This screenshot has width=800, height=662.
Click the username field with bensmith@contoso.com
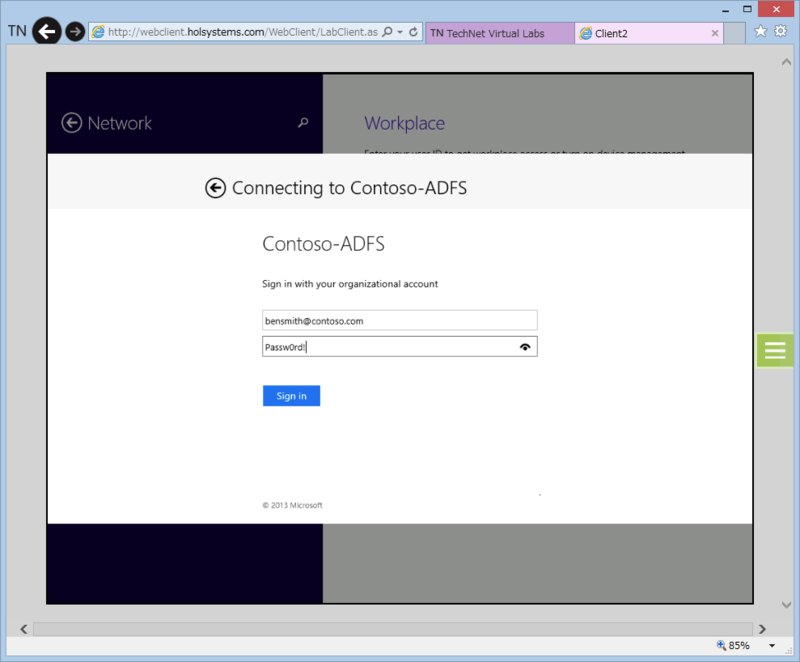(x=399, y=321)
